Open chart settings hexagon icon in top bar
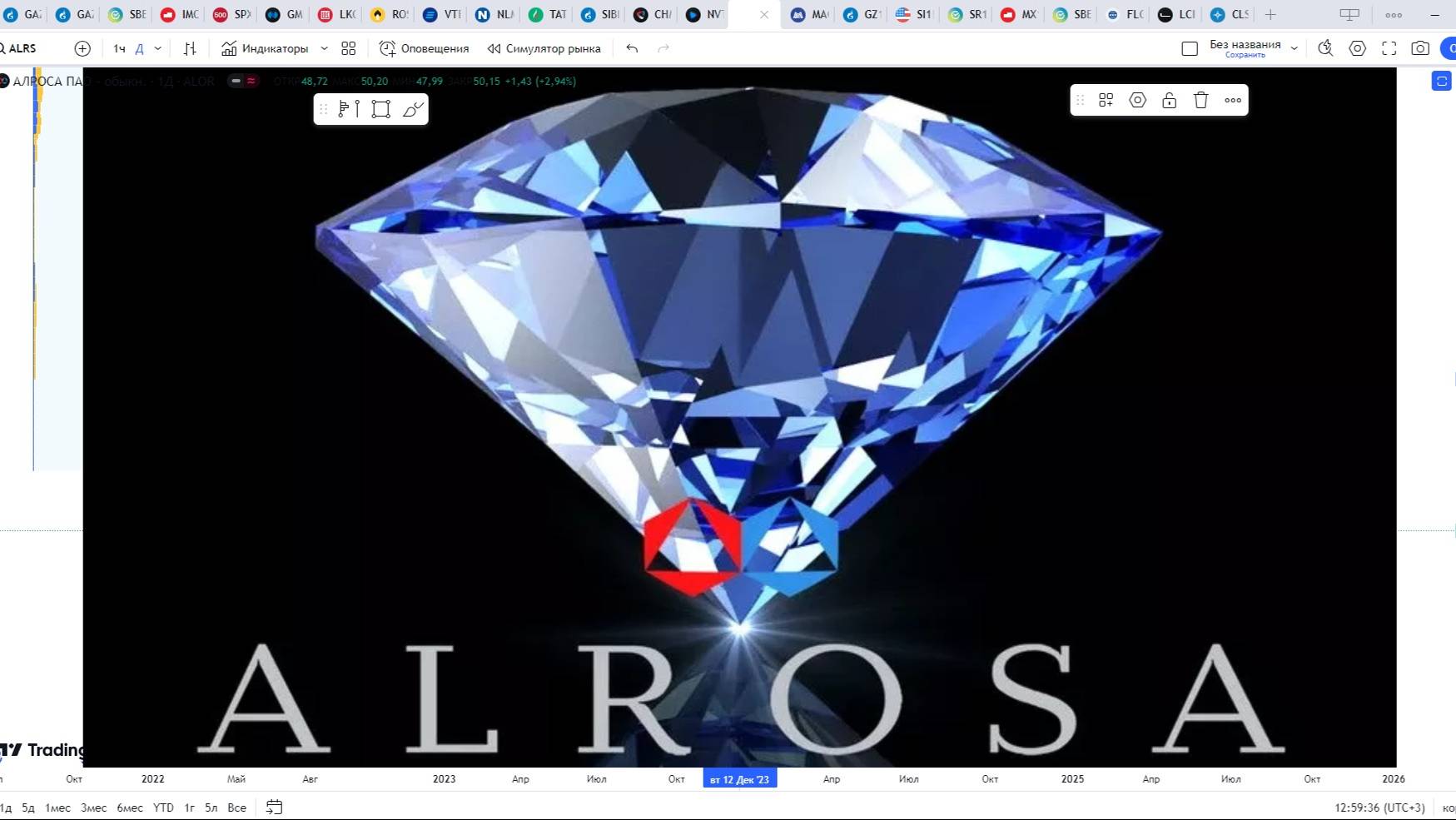Image resolution: width=1456 pixels, height=820 pixels. pyautogui.click(x=1358, y=48)
